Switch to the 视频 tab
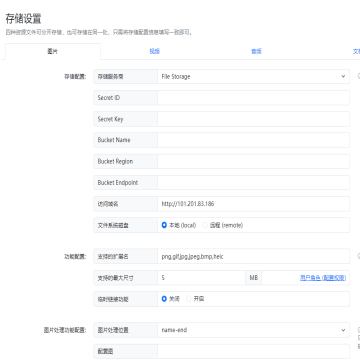360x360 pixels. 154,52
